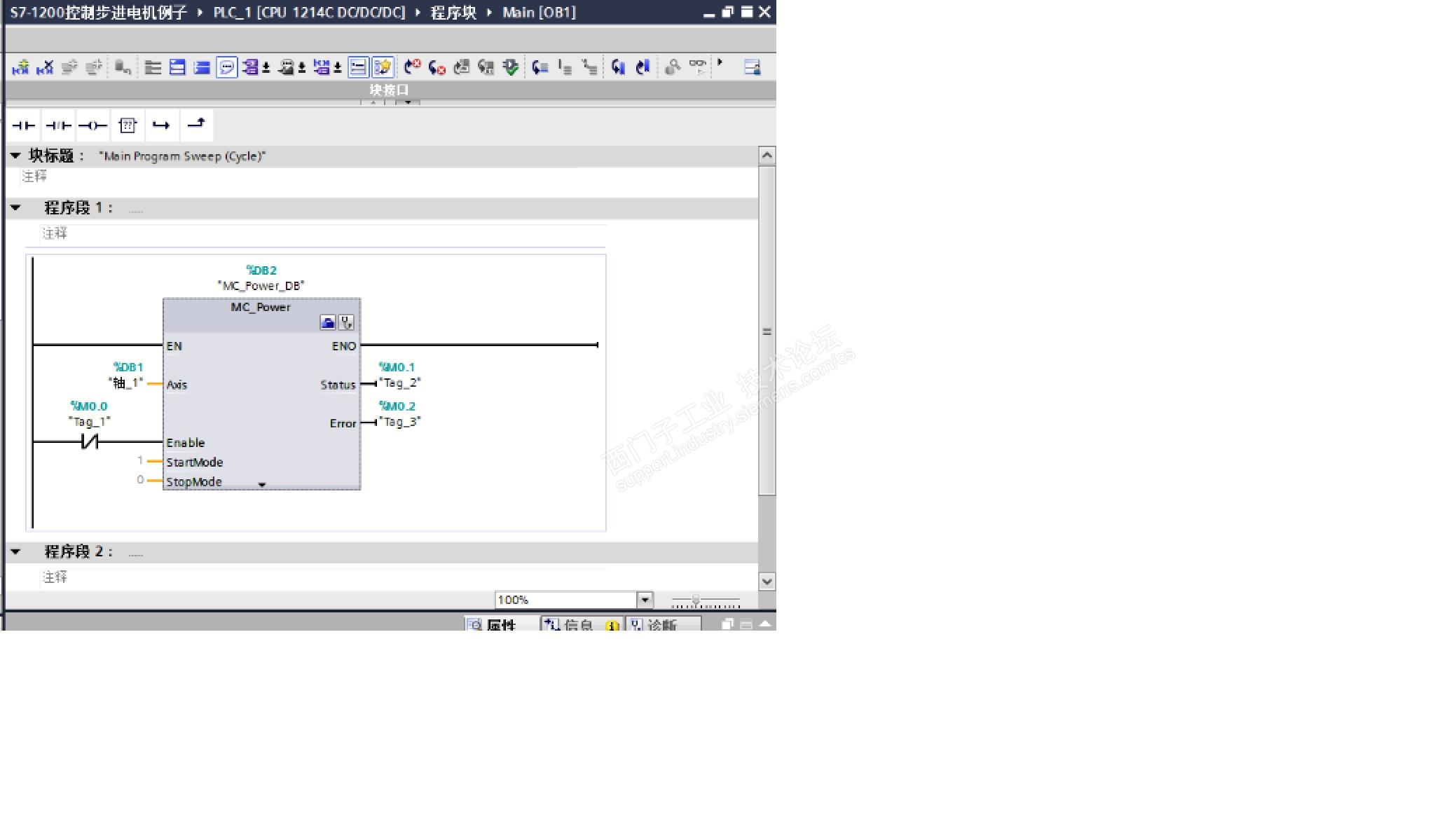Insert an empty box instruction
Image resolution: width=1456 pixels, height=817 pixels.
coord(128,126)
